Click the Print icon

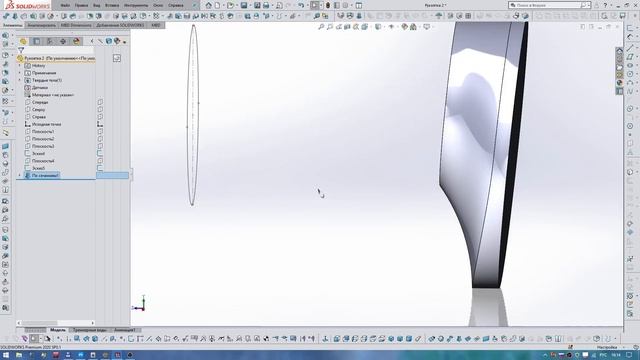tap(266, 5)
